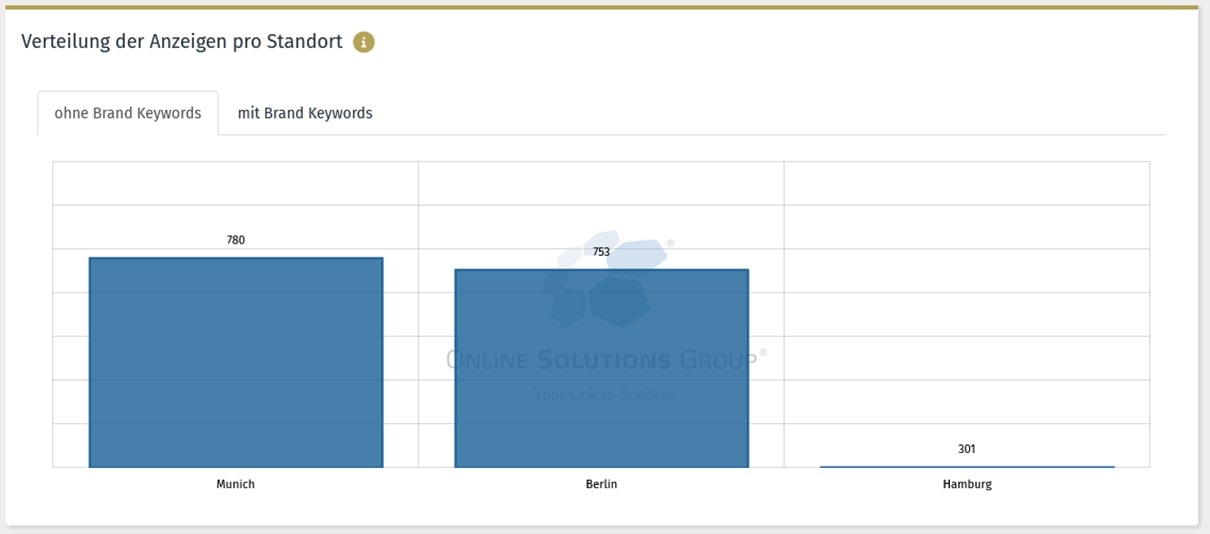Screen dimensions: 1210x534
Task: Click the Hamburg axis label
Action: point(967,484)
